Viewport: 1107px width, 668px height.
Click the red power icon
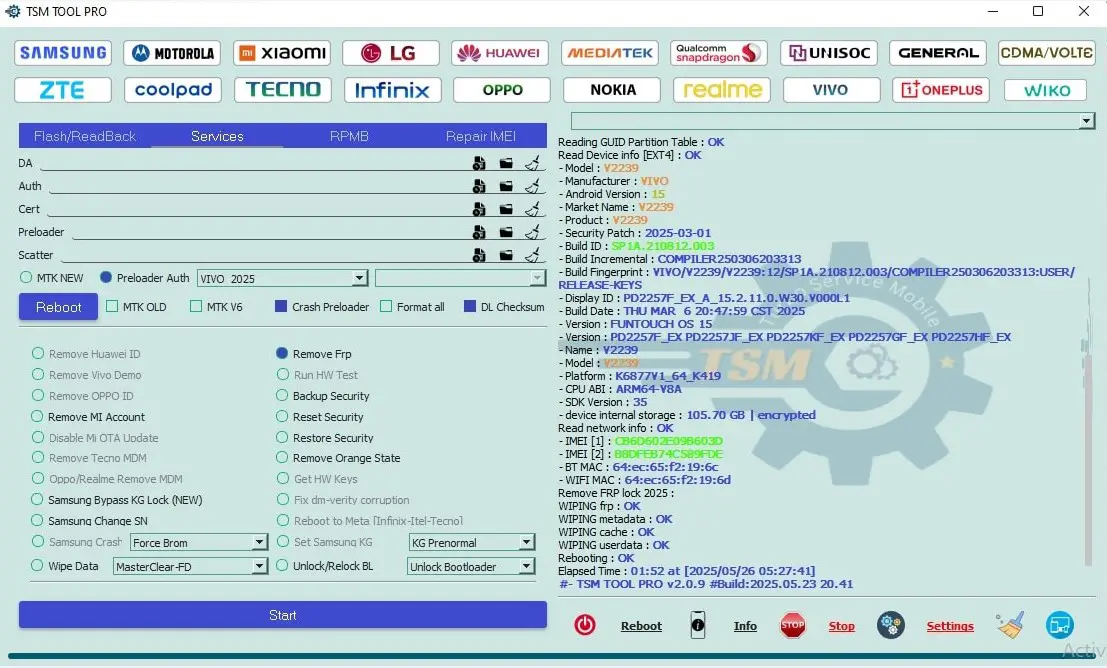[585, 625]
